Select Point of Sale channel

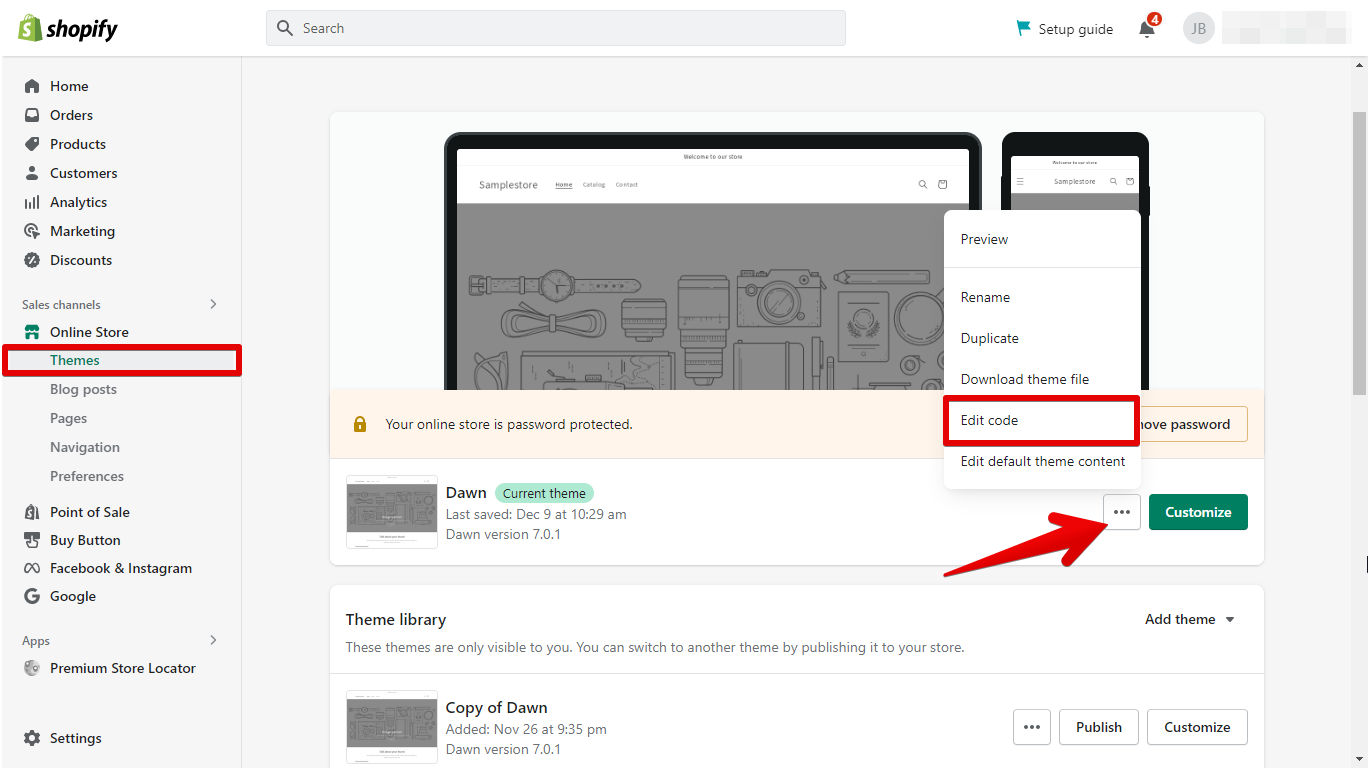coord(90,511)
